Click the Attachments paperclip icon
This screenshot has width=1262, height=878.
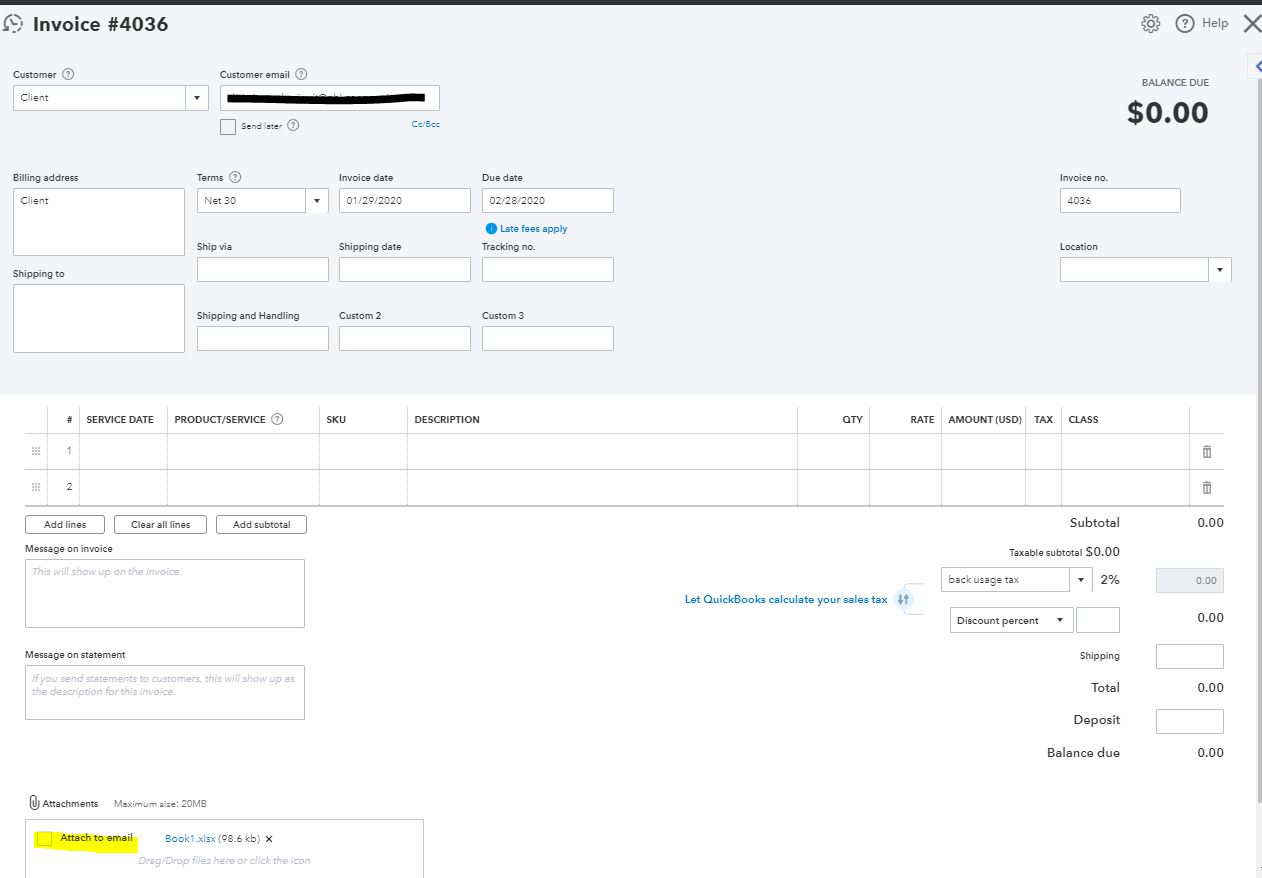click(x=33, y=802)
